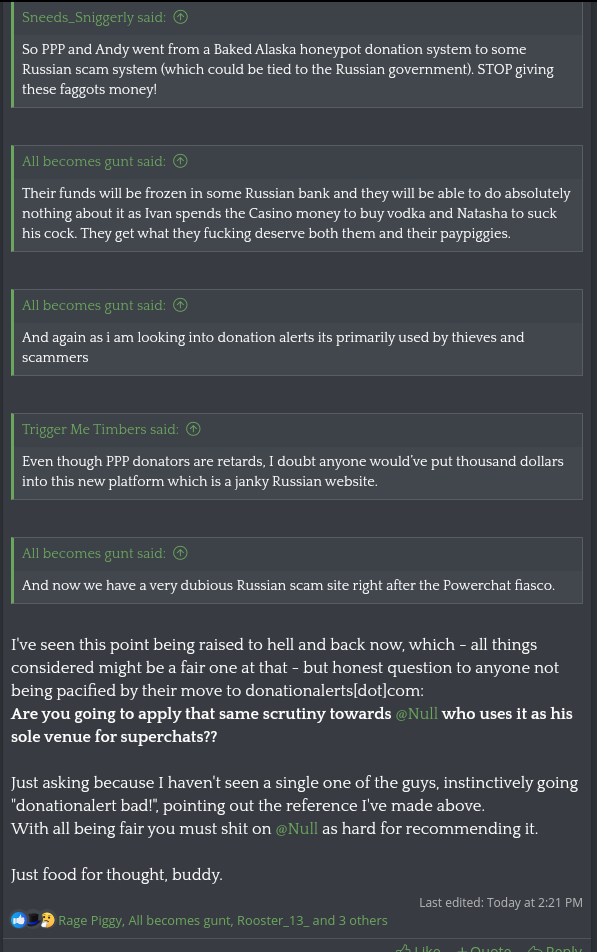Open Trigger Me Timbers said header link
The image size is (597, 952).
[x=100, y=429]
